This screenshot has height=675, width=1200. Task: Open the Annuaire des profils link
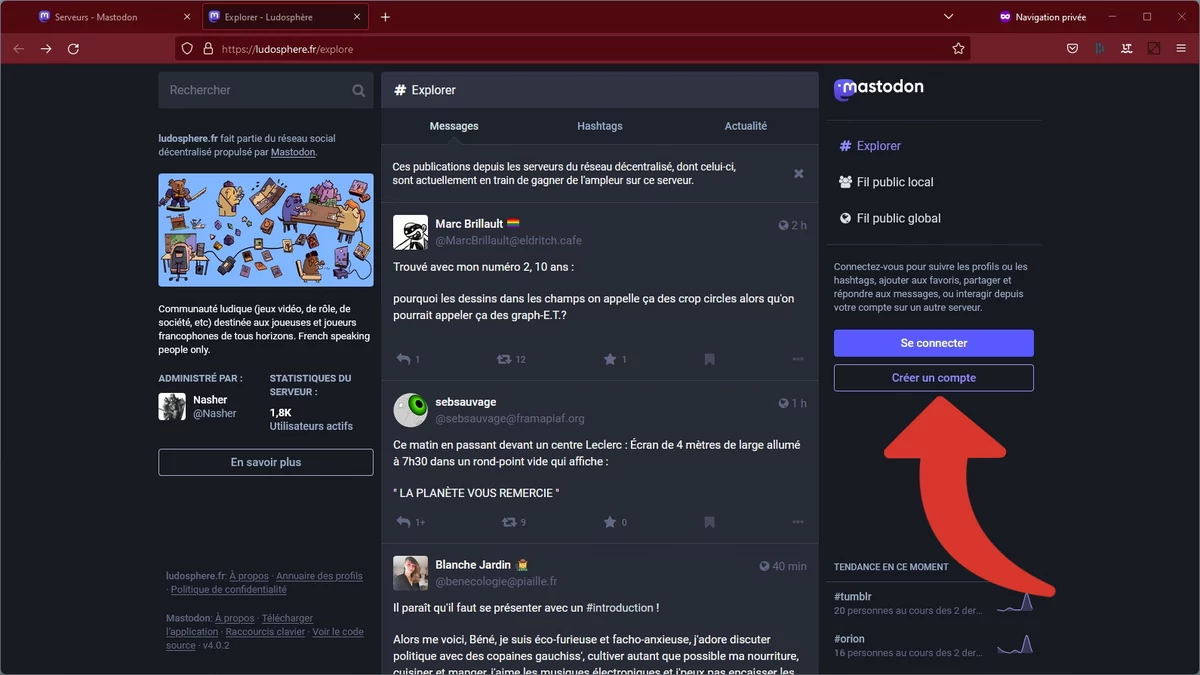(319, 576)
